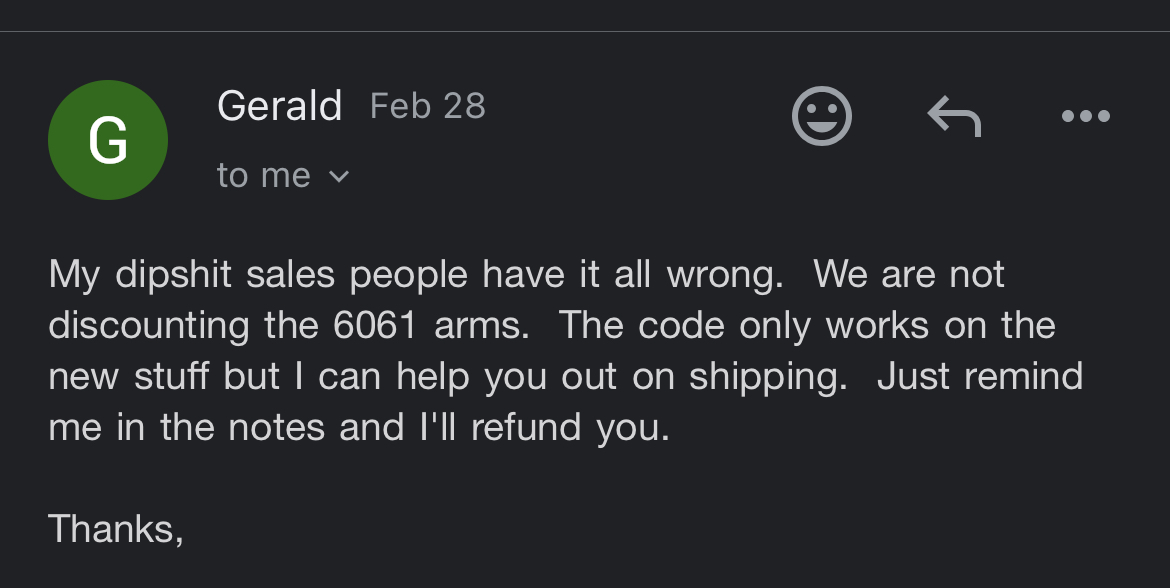Click the word "discounting" in the message
The height and width of the screenshot is (588, 1170).
(x=149, y=325)
